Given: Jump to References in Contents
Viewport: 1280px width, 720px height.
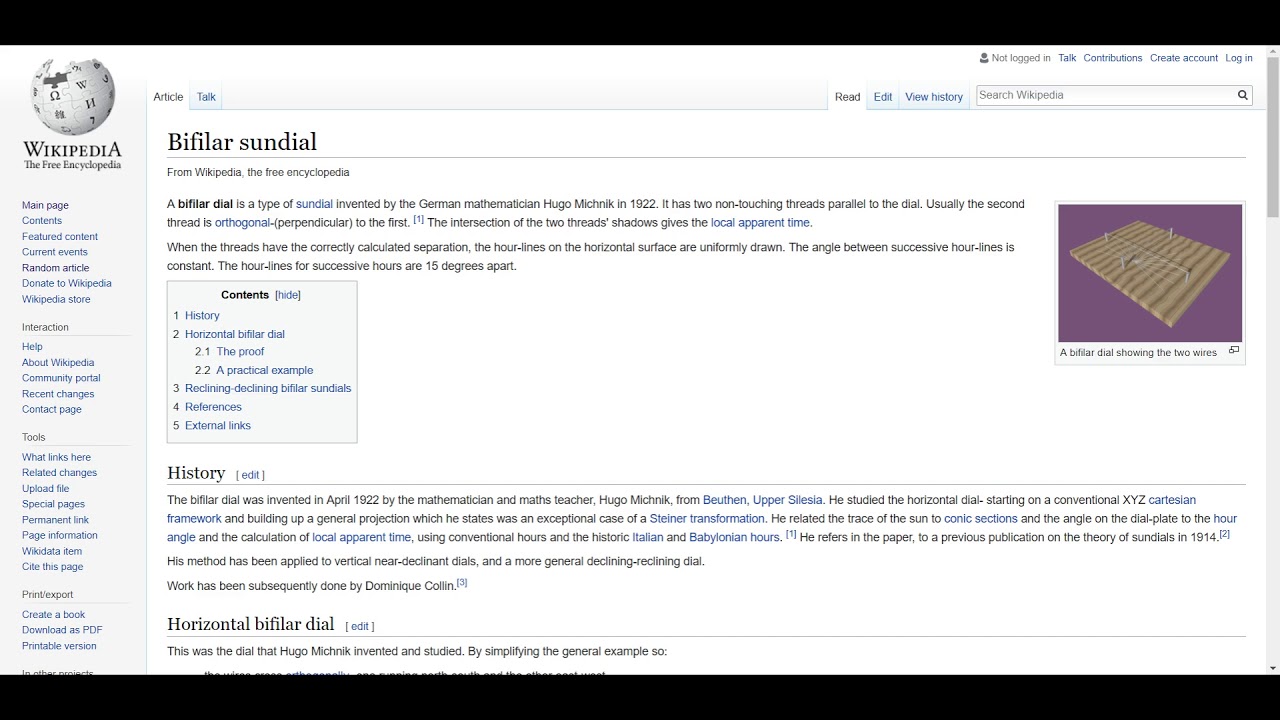Looking at the screenshot, I should [x=213, y=407].
